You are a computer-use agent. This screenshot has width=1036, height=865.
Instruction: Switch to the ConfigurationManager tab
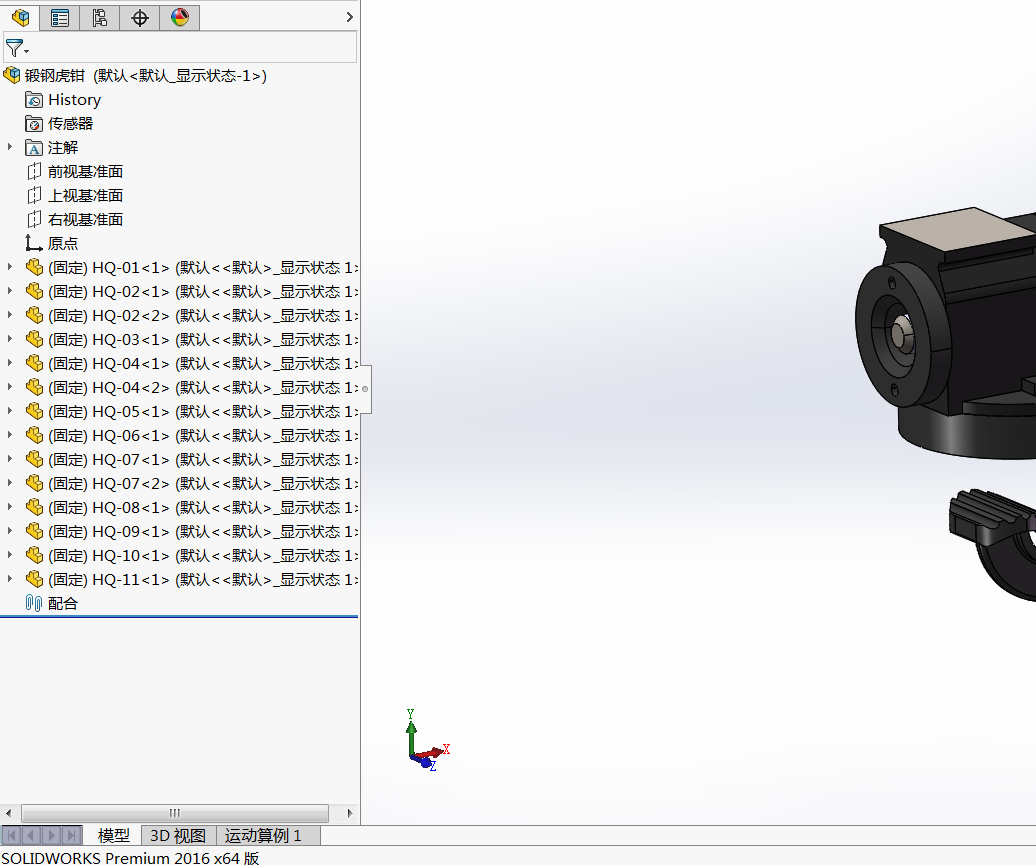click(100, 17)
